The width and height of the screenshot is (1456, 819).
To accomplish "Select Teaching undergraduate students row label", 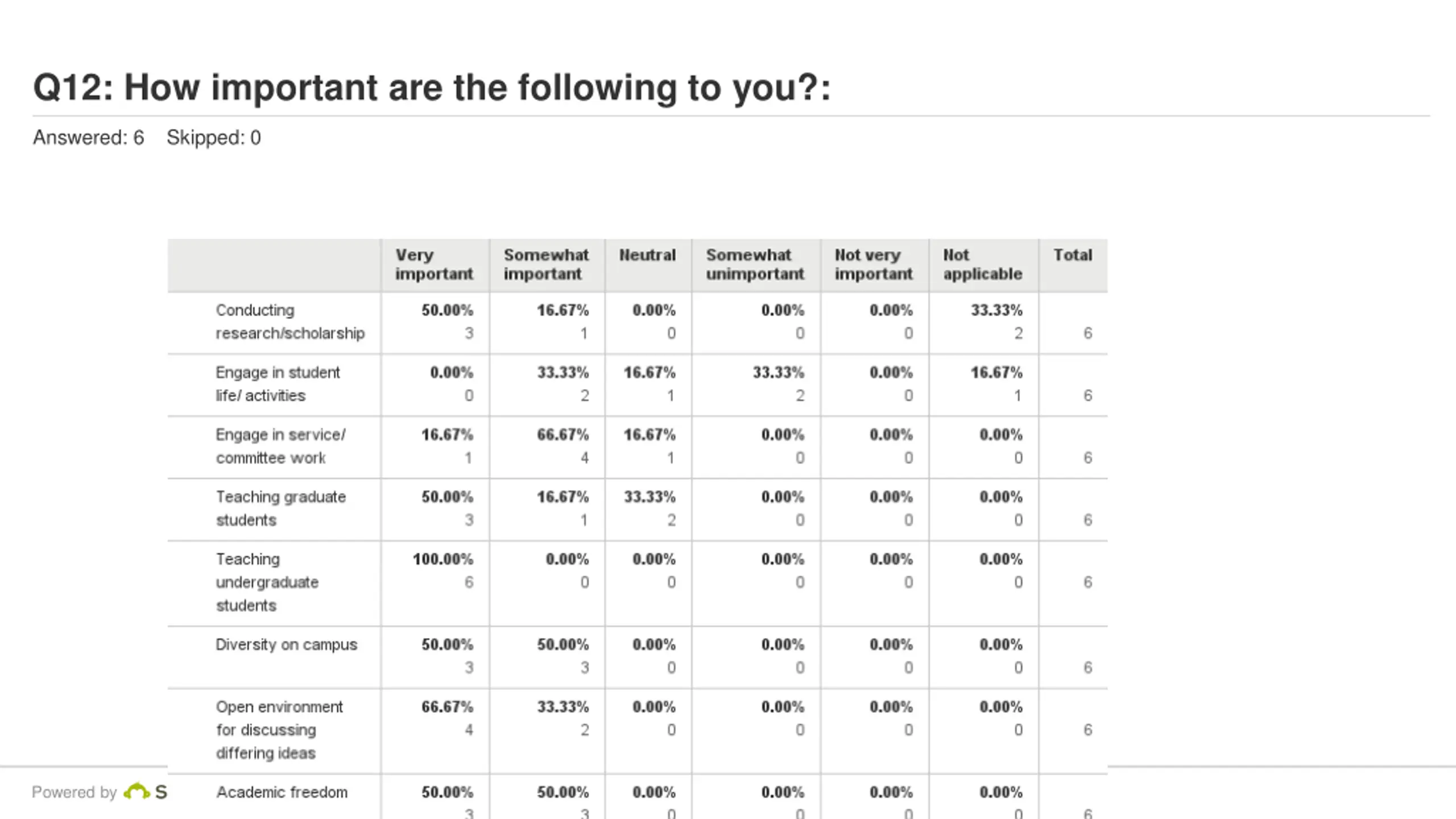I will click(267, 582).
